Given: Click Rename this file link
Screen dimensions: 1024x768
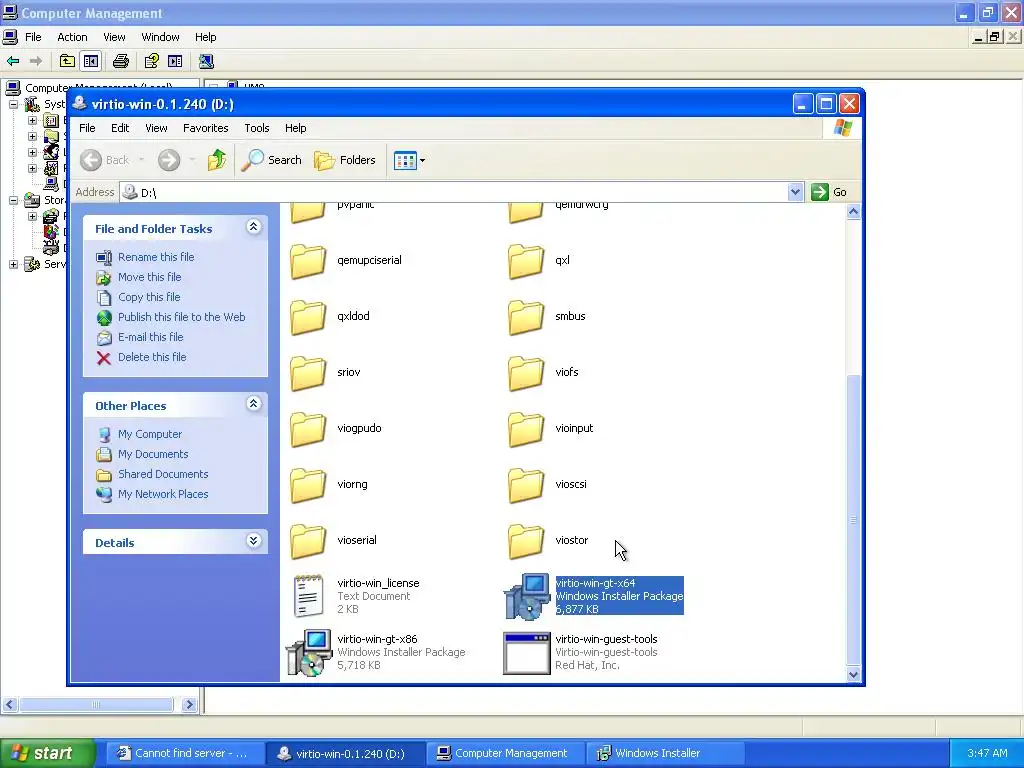Looking at the screenshot, I should [x=156, y=257].
